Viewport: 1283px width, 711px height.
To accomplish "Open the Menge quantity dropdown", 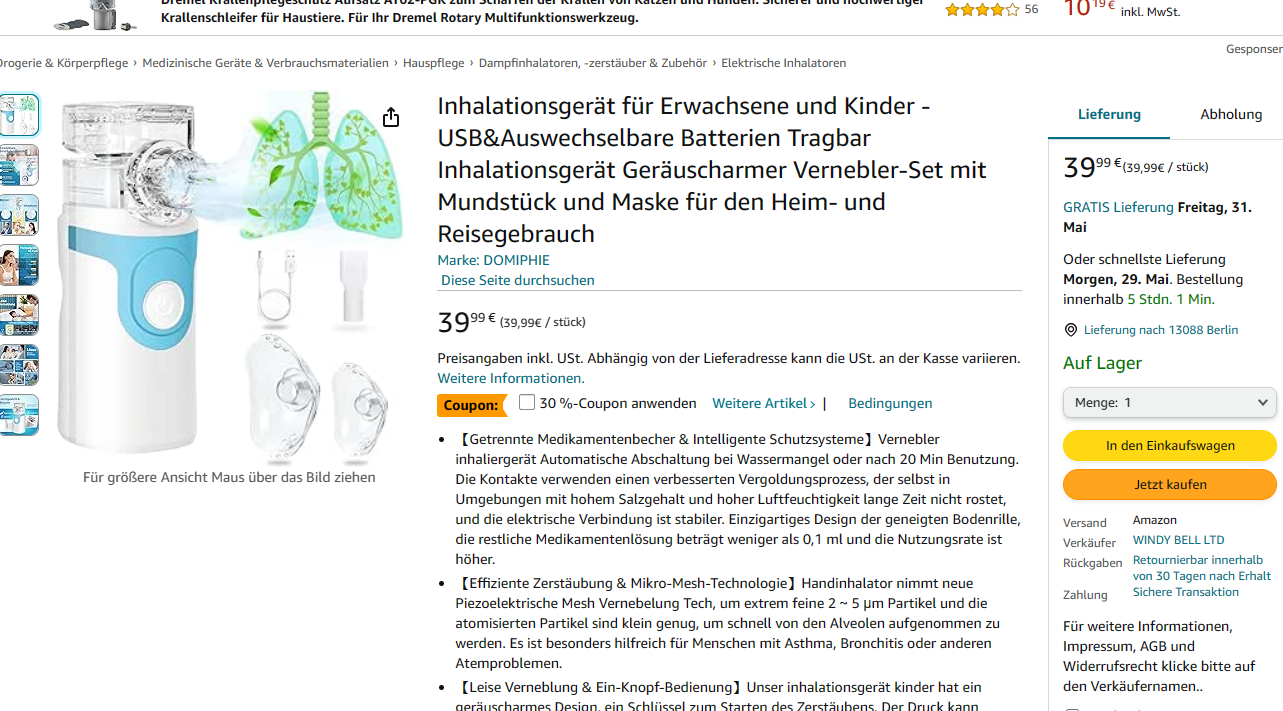I will click(x=1169, y=402).
